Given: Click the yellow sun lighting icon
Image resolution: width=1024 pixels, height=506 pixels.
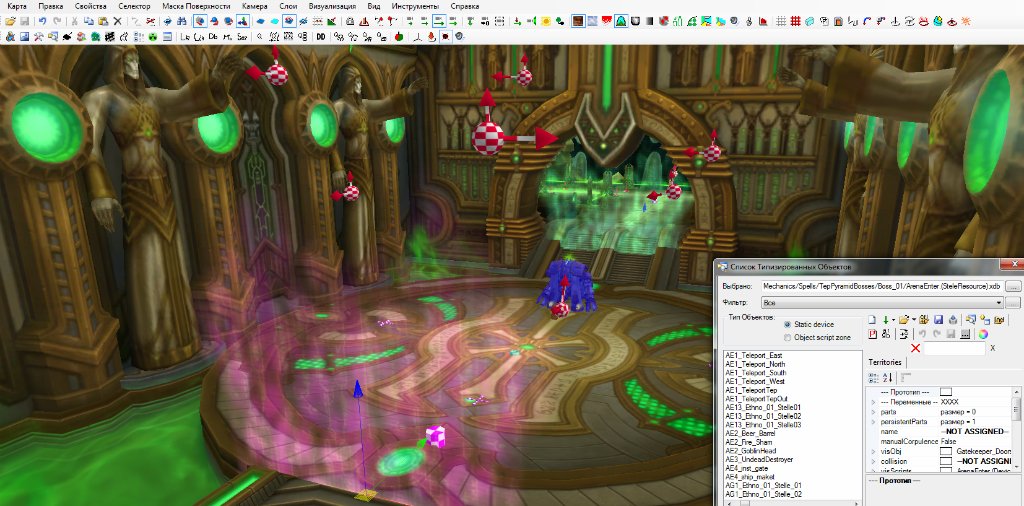Looking at the screenshot, I should point(546,21).
